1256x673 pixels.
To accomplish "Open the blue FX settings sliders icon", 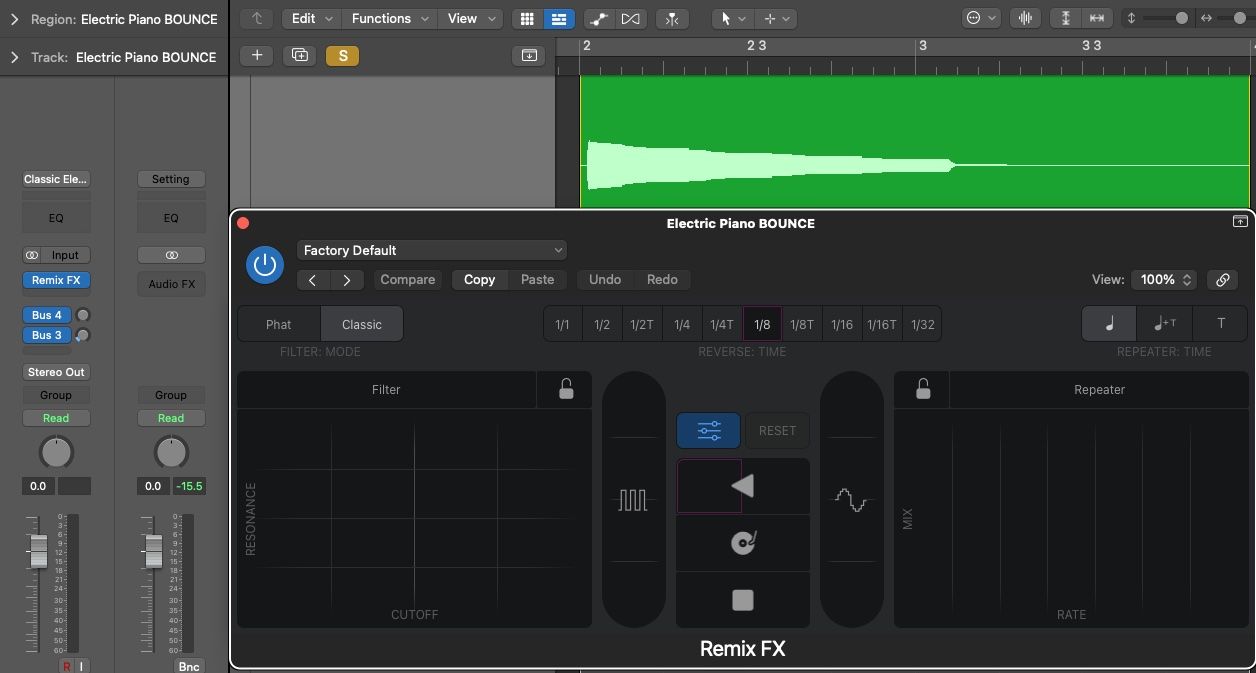I will 708,430.
